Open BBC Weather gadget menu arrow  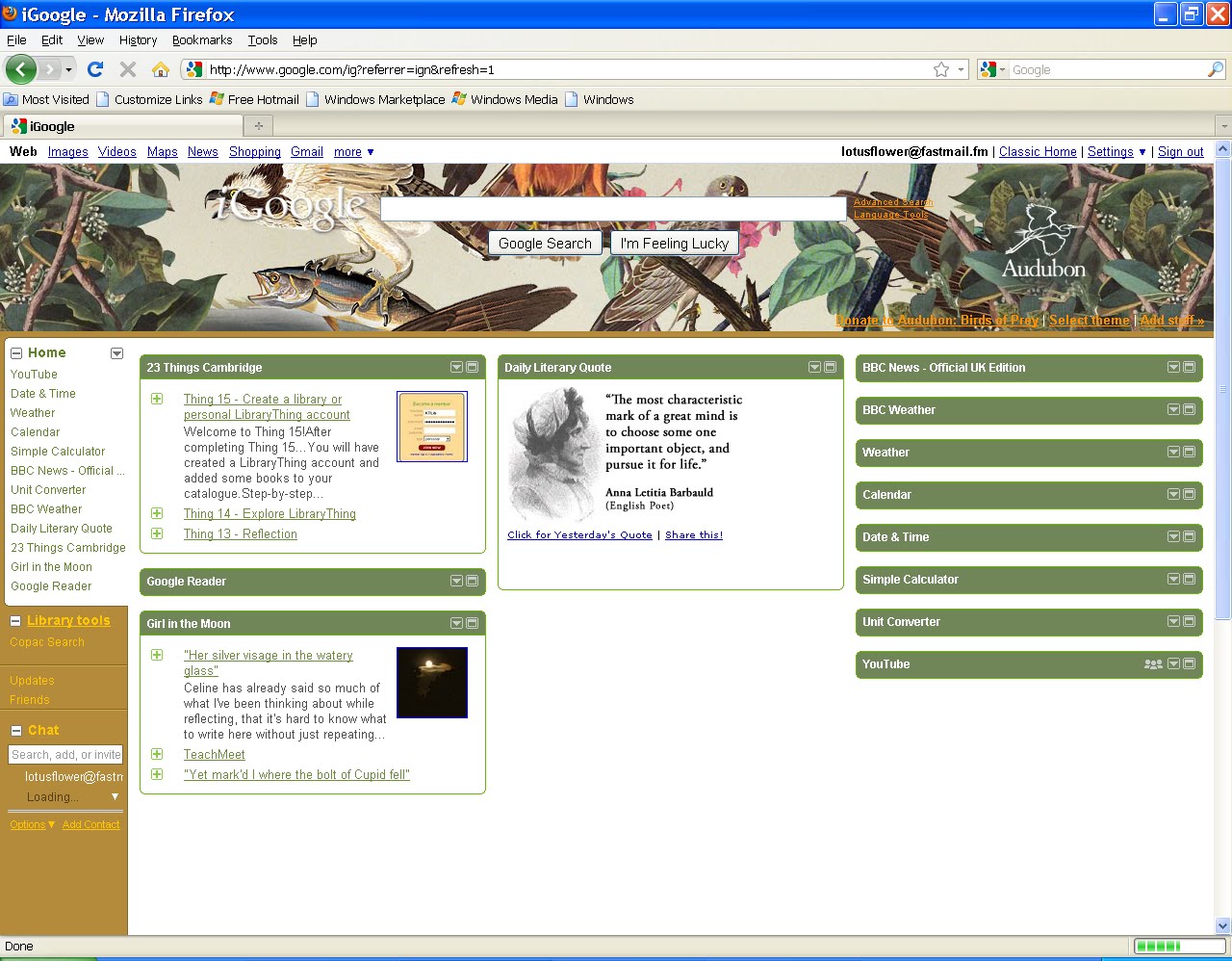coord(1173,409)
